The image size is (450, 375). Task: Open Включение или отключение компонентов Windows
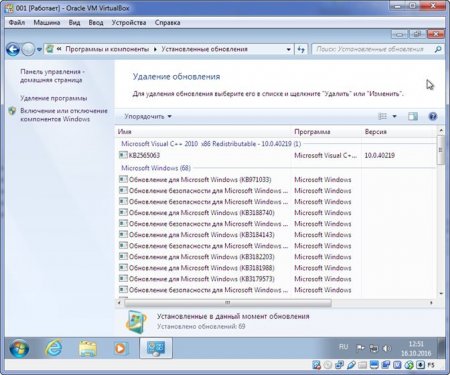64,115
